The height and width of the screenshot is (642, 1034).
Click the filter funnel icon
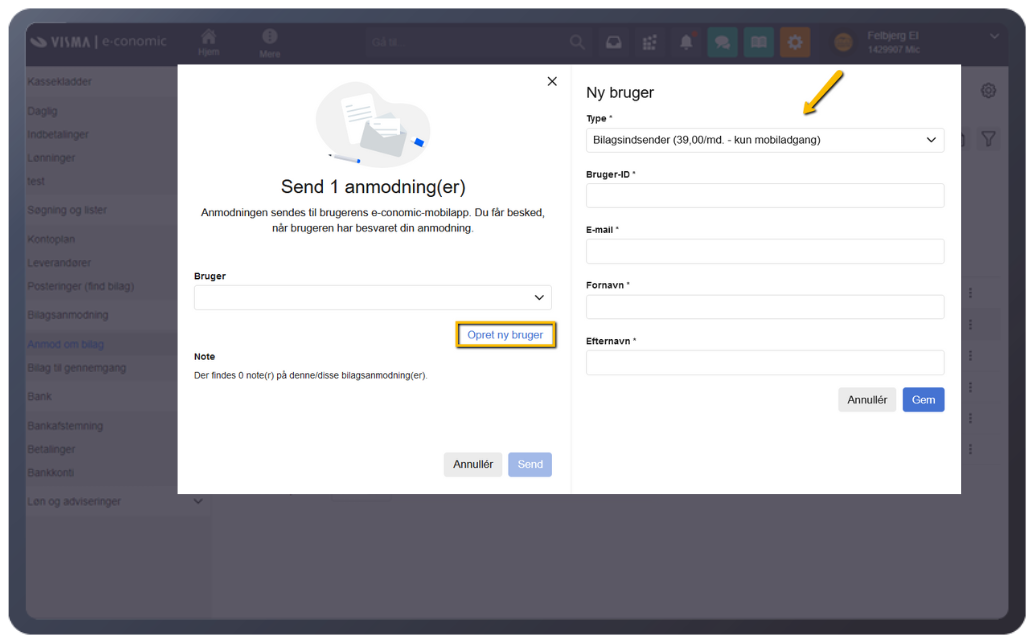point(988,138)
